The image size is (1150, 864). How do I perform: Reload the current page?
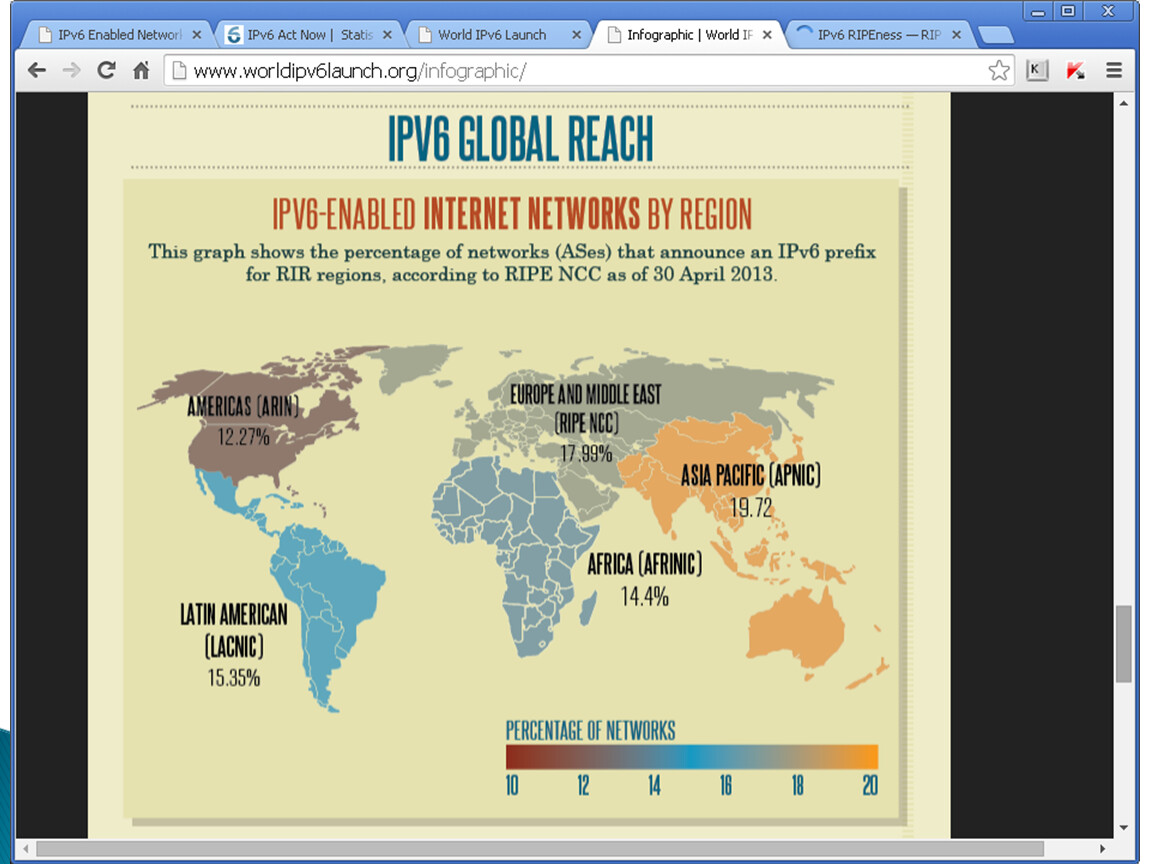click(106, 70)
